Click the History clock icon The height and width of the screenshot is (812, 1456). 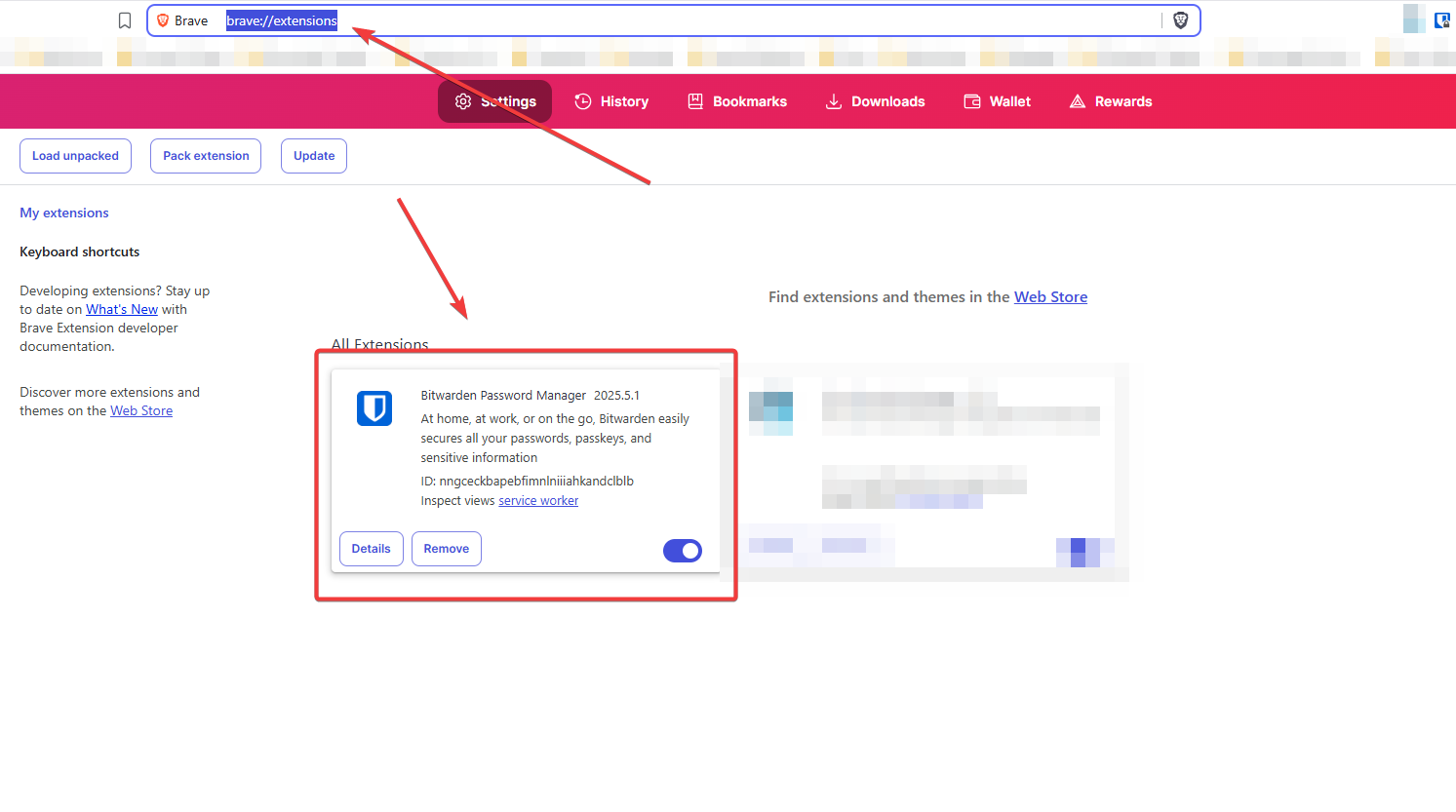[x=583, y=101]
